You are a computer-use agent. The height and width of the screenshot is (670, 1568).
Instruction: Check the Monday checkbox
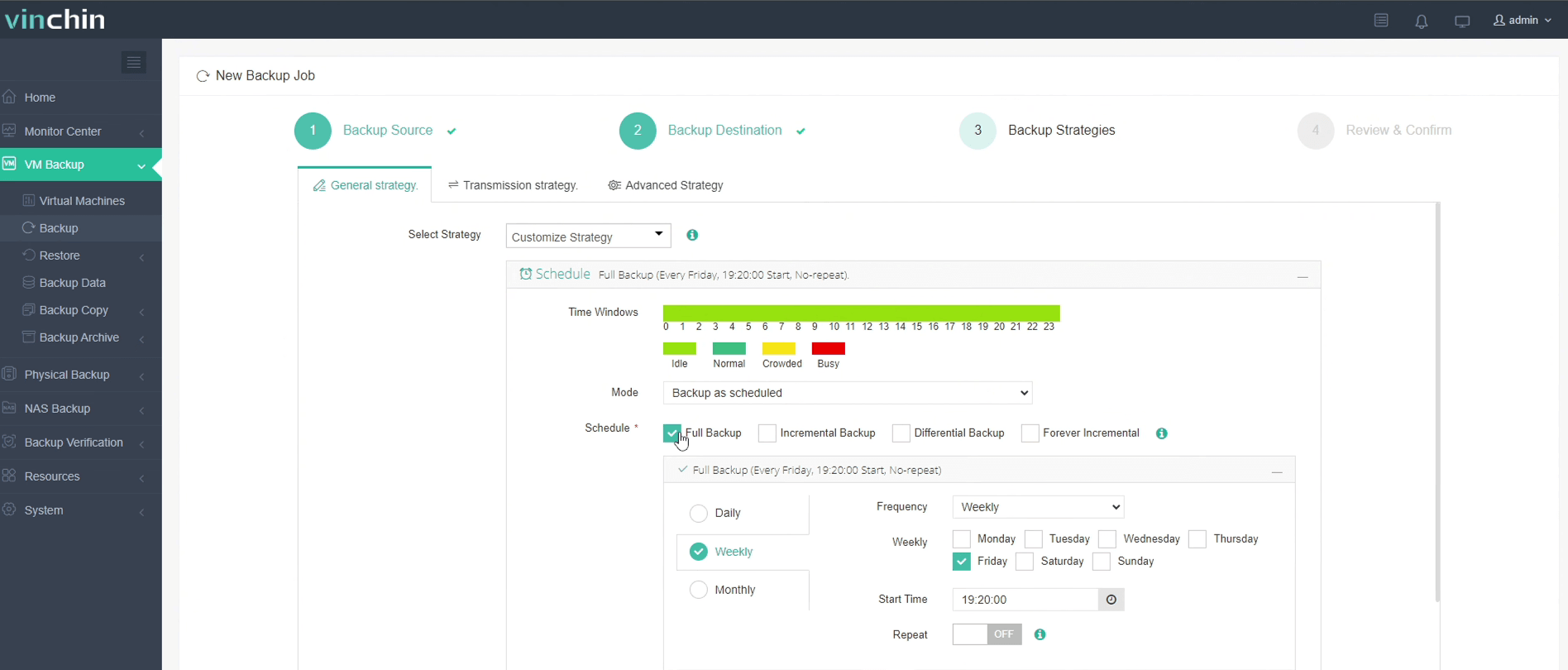[961, 539]
